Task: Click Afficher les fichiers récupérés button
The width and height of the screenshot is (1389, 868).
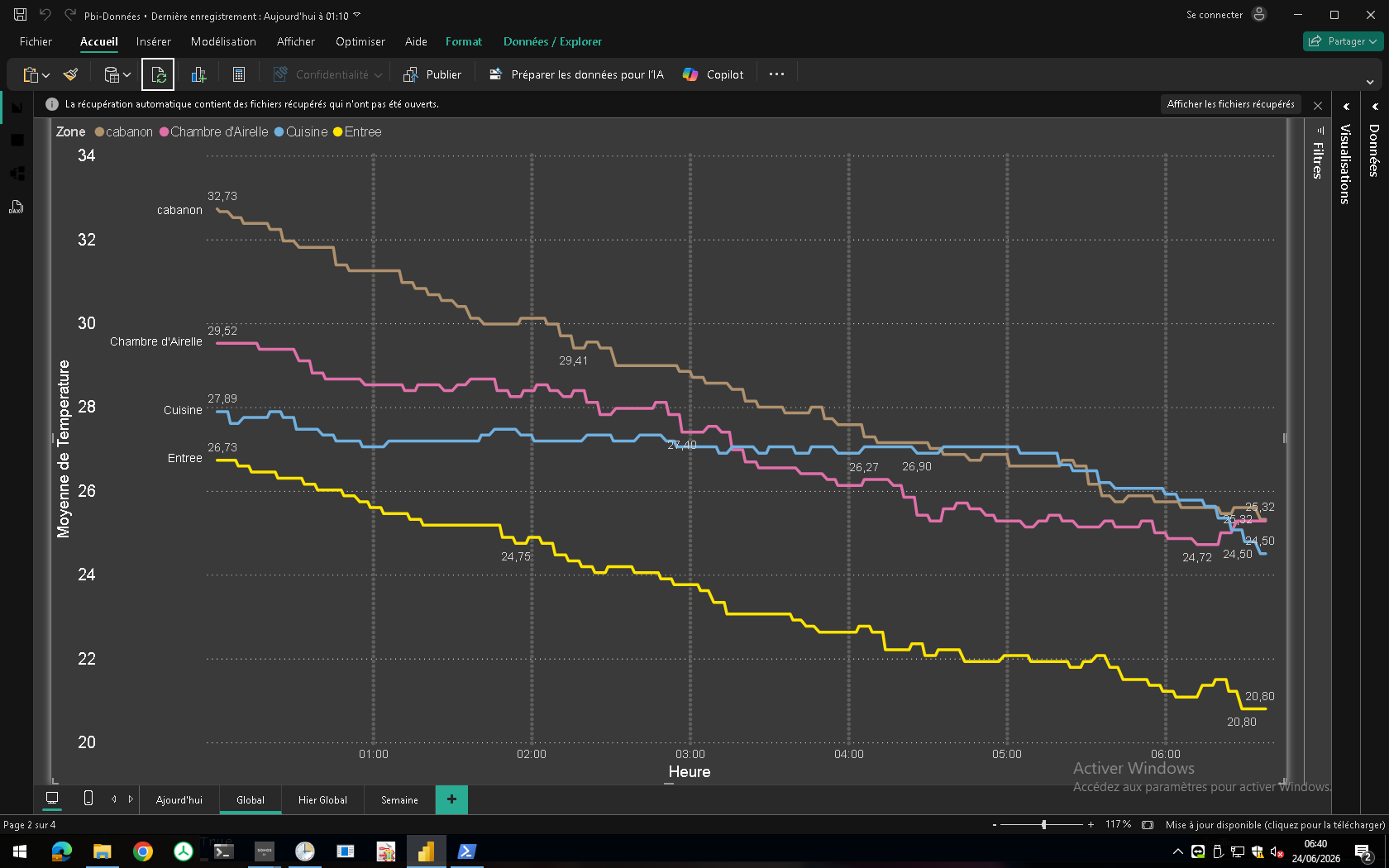Action: 1231,104
